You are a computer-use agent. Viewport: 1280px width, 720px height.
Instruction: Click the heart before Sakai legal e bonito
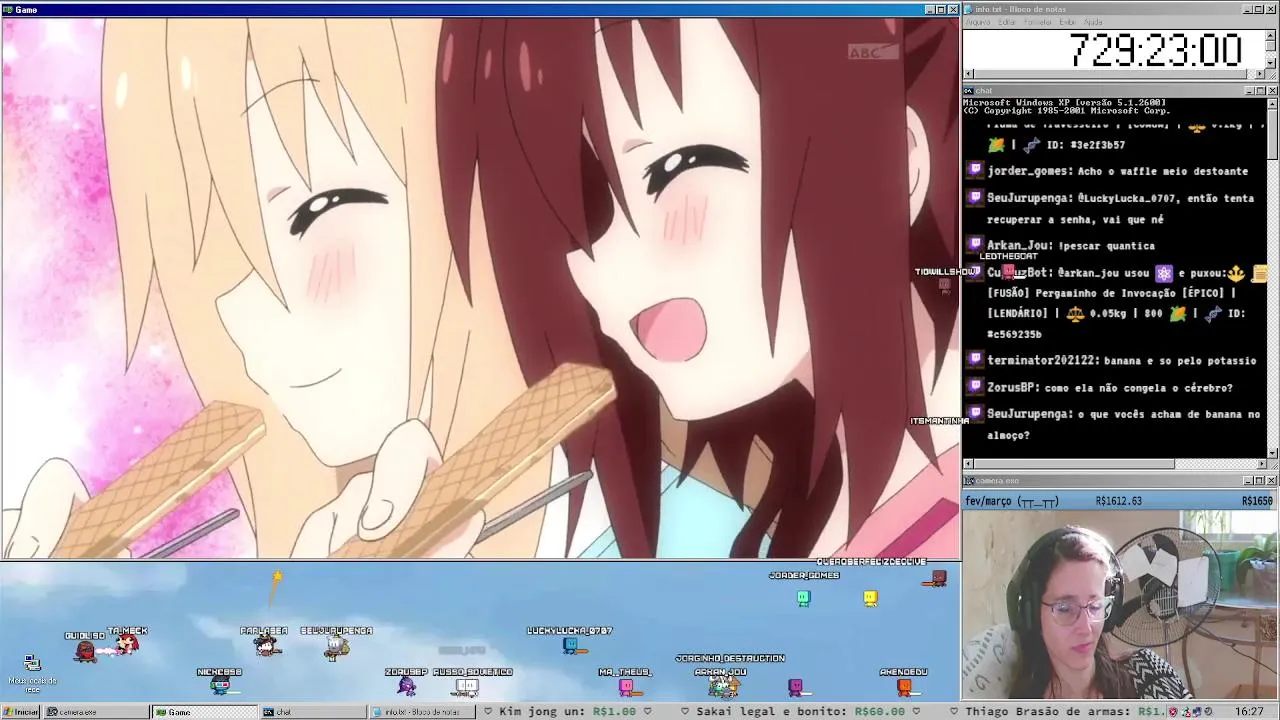[x=685, y=712]
